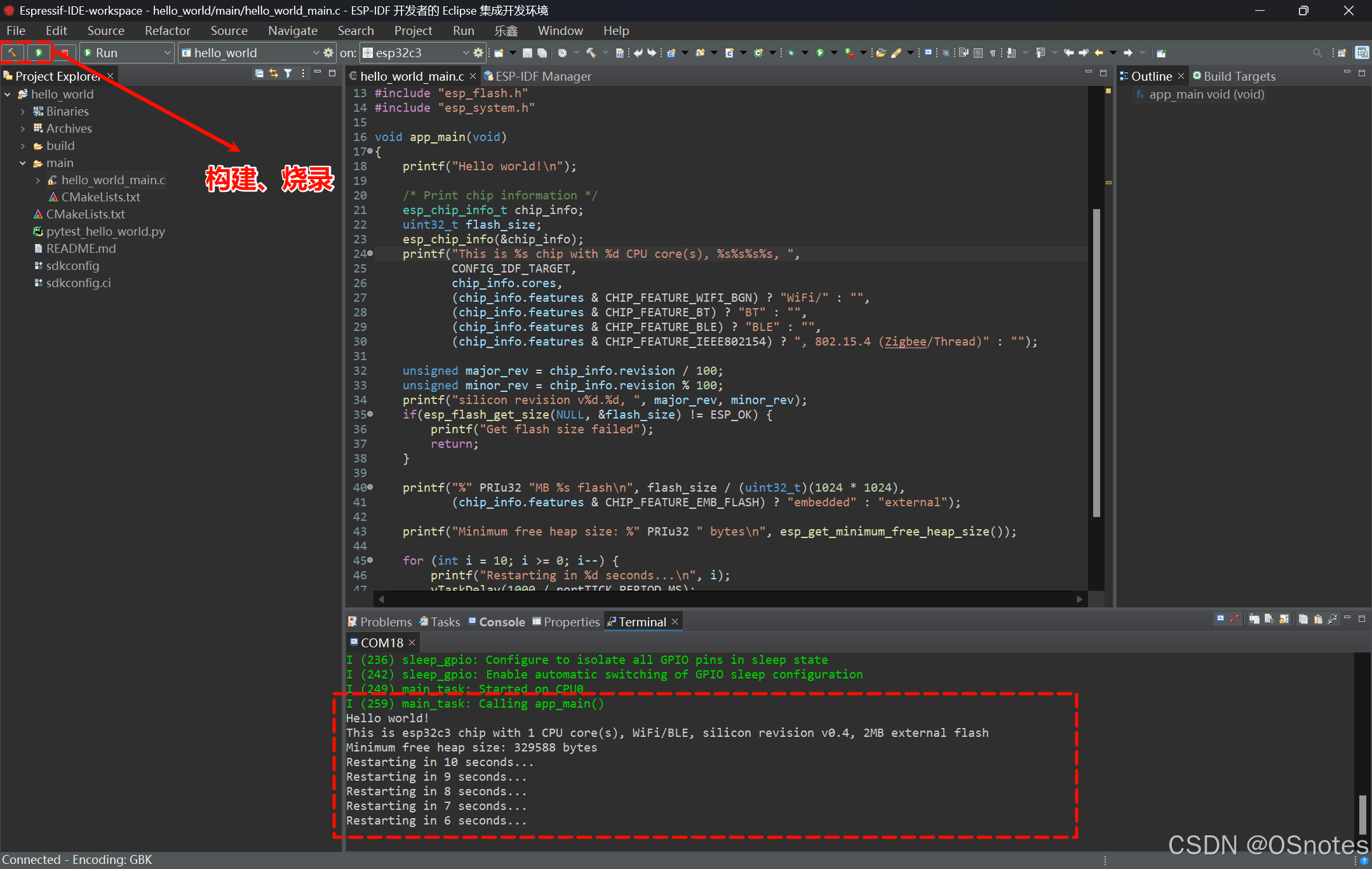1372x869 pixels.
Task: Click the hammer Build icon
Action: coord(13,53)
